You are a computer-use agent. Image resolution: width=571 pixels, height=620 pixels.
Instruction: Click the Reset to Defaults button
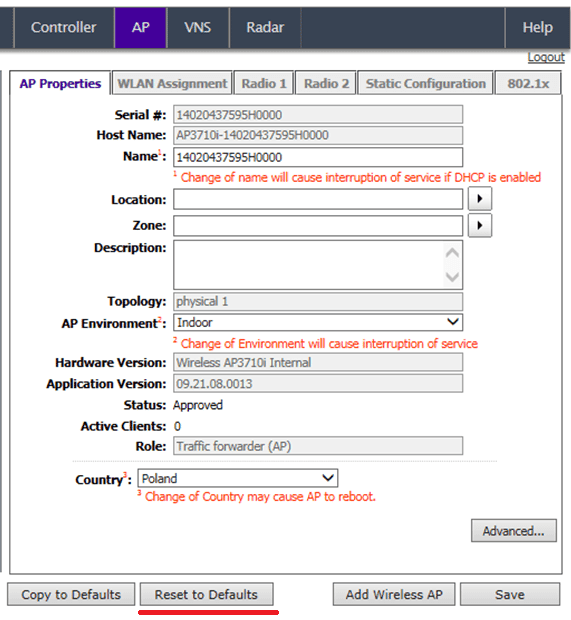[x=206, y=594]
